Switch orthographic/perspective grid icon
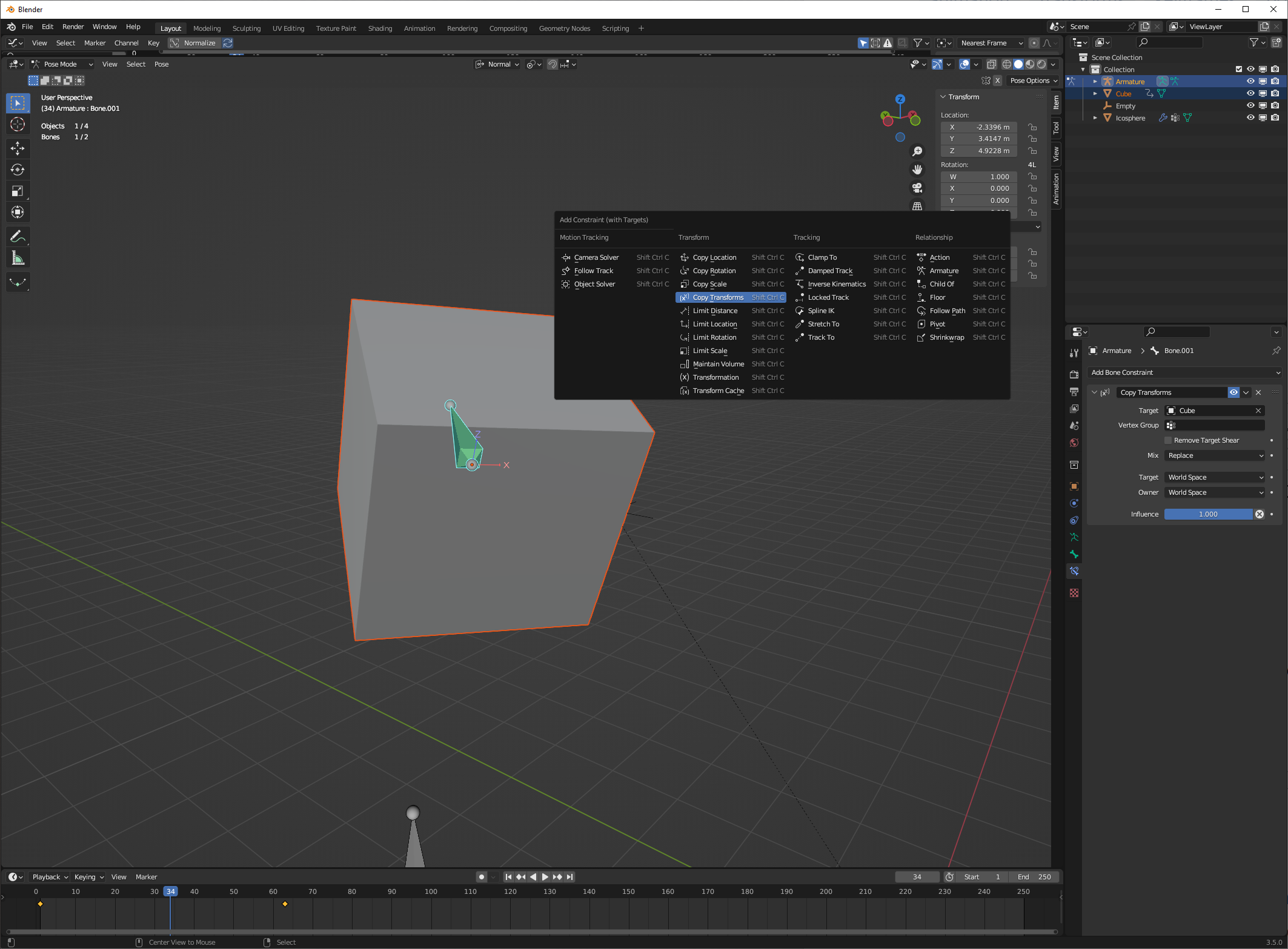 917,206
